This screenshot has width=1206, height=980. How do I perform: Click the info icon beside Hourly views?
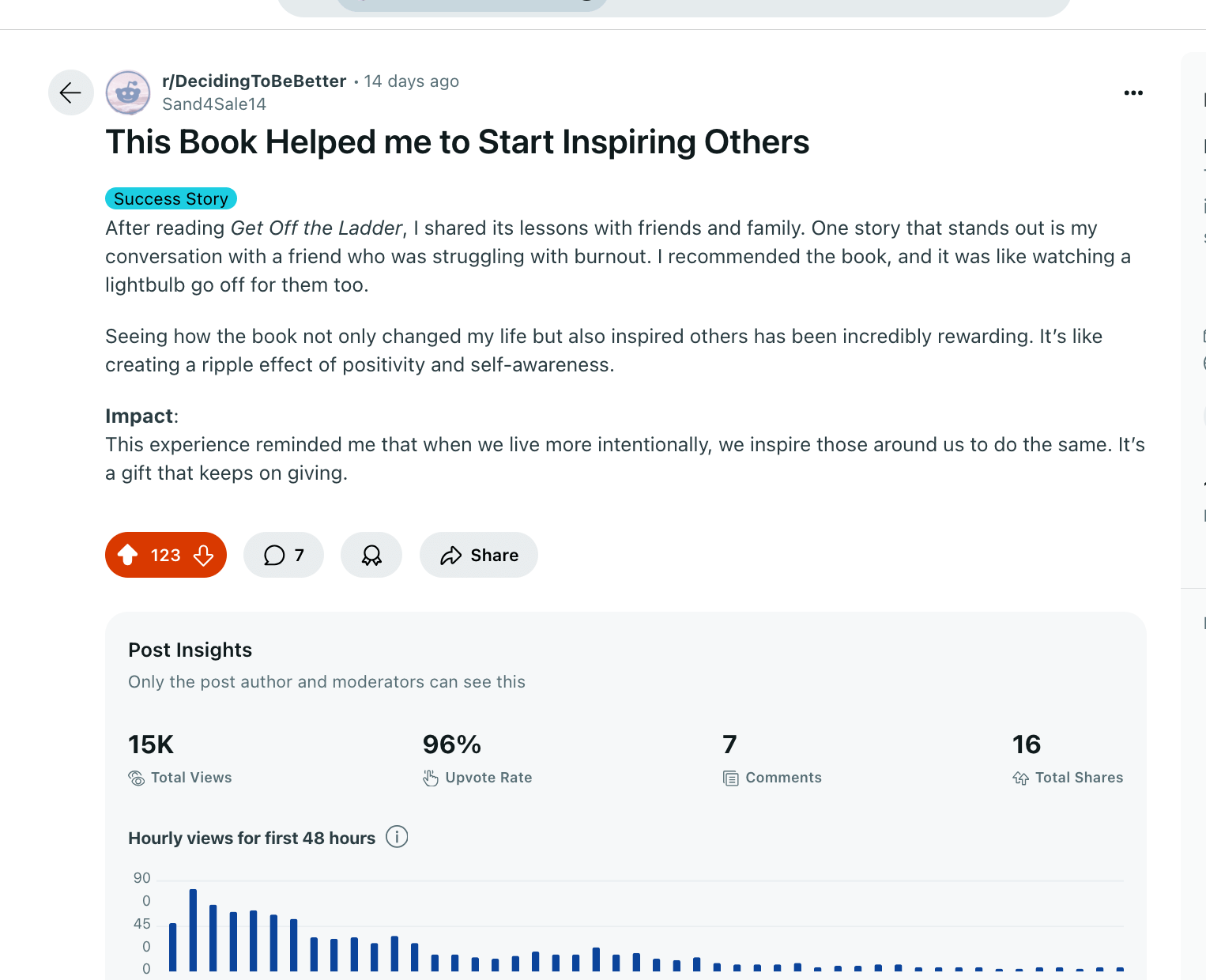(x=397, y=837)
